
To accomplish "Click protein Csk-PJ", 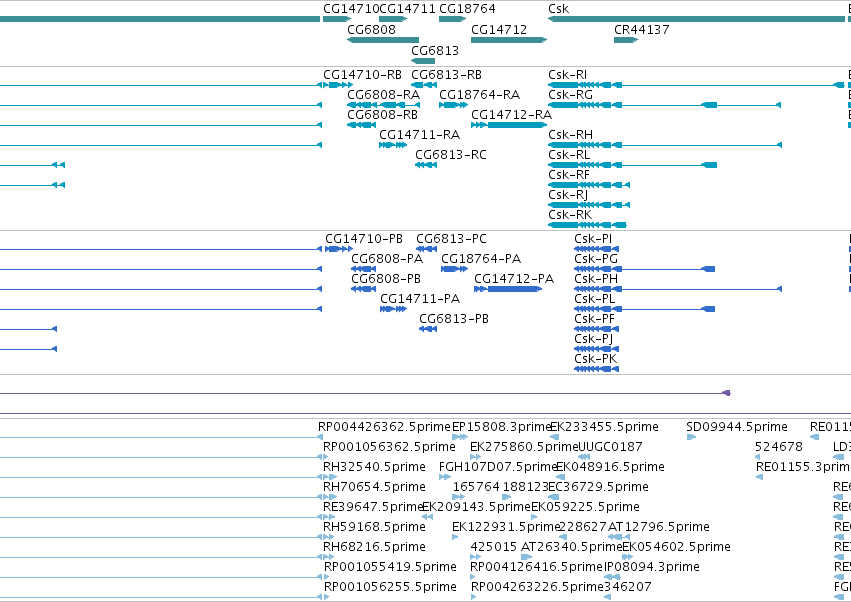I will pyautogui.click(x=596, y=349).
